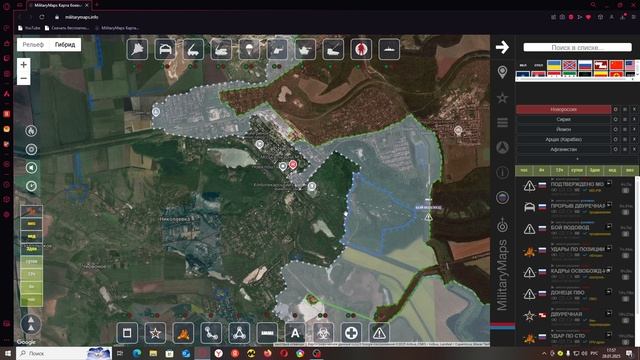The height and width of the screenshot is (360, 640).
Task: Select the aircraft unit icon
Action: coord(137,49)
